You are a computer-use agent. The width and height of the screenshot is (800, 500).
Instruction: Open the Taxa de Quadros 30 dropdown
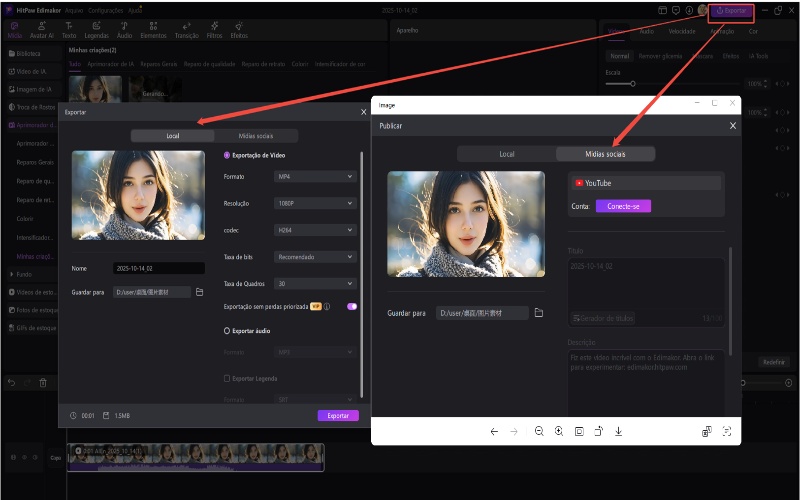(315, 283)
